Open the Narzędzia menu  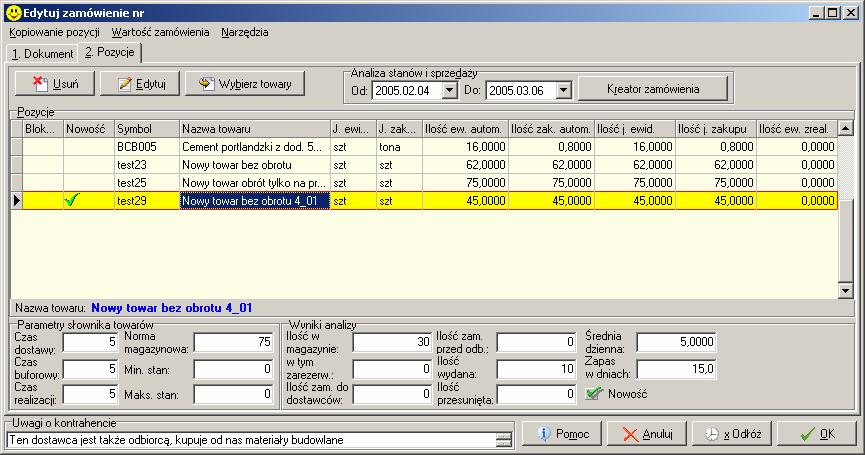pyautogui.click(x=245, y=32)
